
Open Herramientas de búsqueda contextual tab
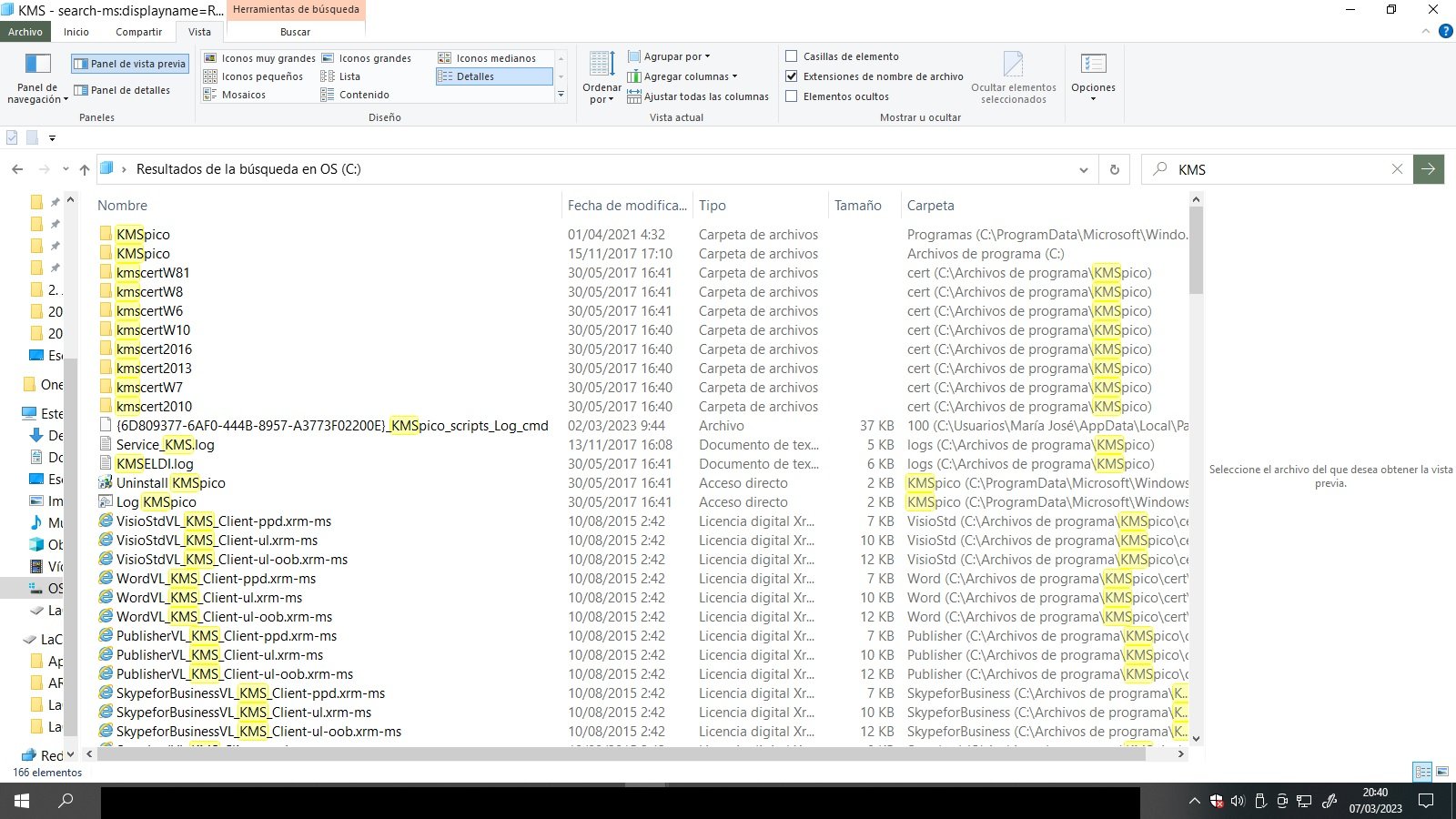296,10
